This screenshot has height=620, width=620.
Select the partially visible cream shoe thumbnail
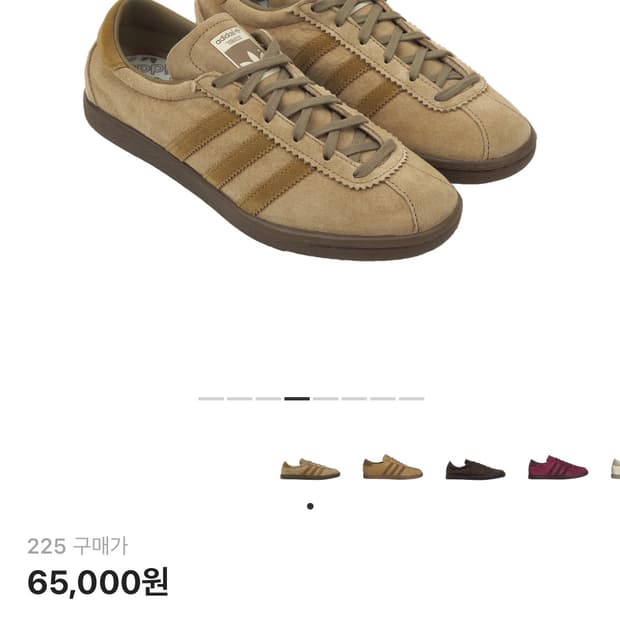(x=615, y=469)
